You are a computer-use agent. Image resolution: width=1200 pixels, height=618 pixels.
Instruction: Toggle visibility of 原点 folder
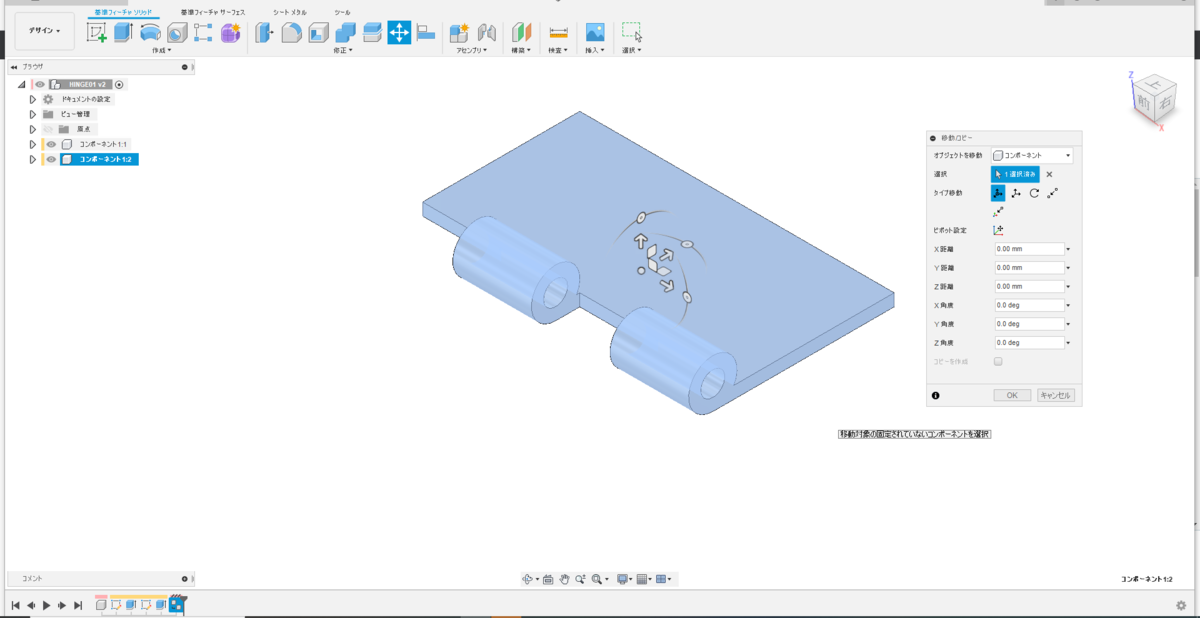pos(47,129)
